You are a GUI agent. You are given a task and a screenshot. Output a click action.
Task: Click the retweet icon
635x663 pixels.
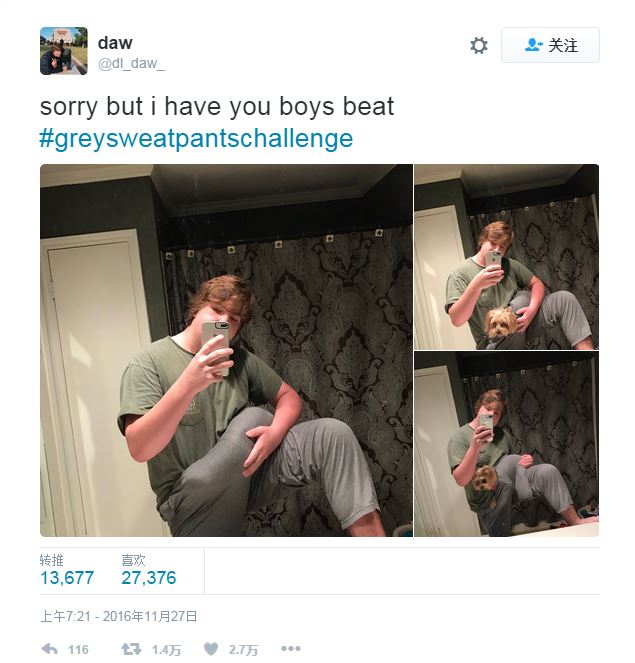click(131, 649)
